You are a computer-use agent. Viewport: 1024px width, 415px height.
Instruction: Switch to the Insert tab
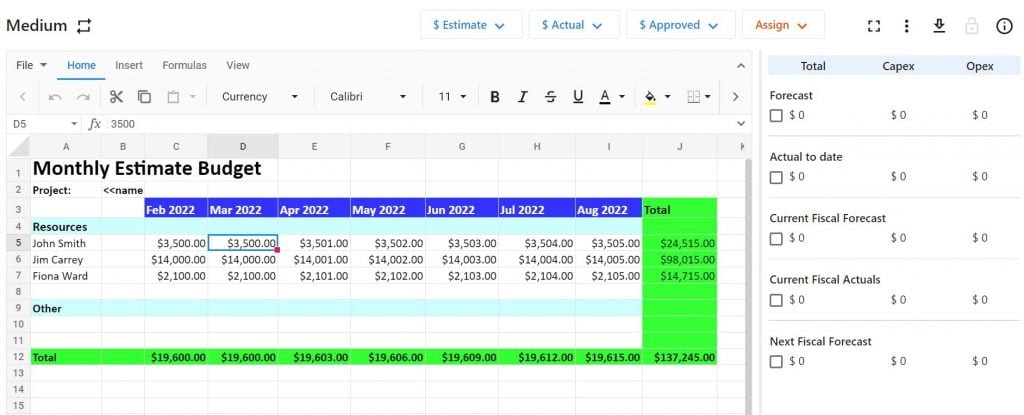[129, 65]
